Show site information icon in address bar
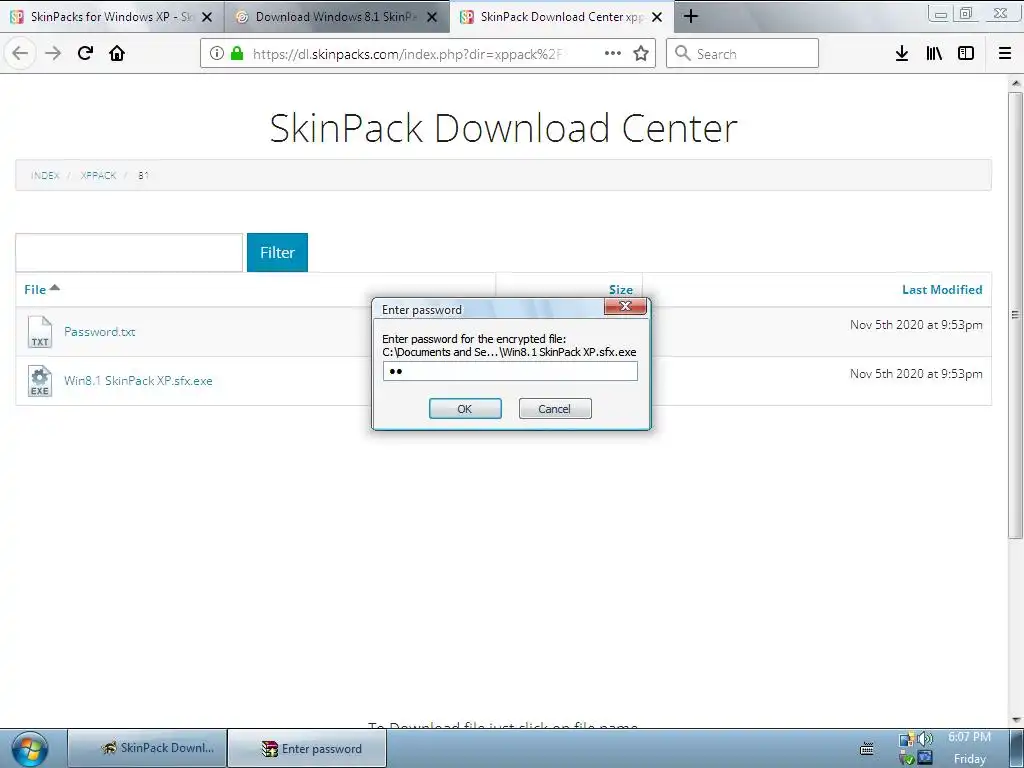1024x768 pixels. point(217,53)
